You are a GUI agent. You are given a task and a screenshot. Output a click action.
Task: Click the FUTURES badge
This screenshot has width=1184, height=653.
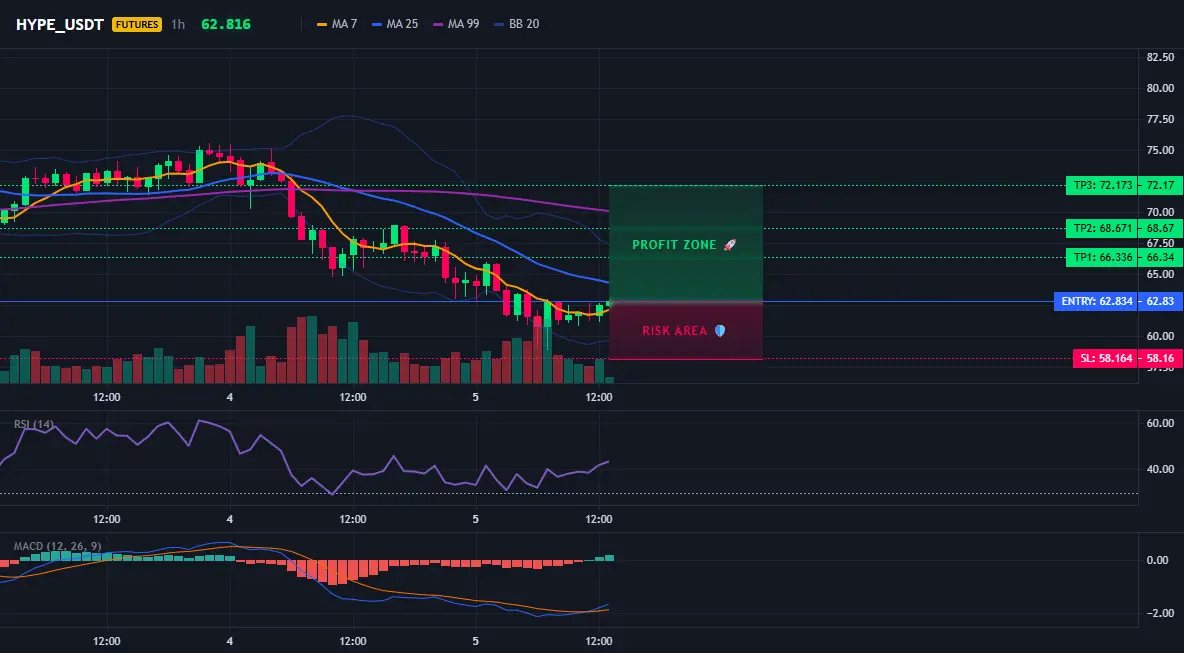137,24
